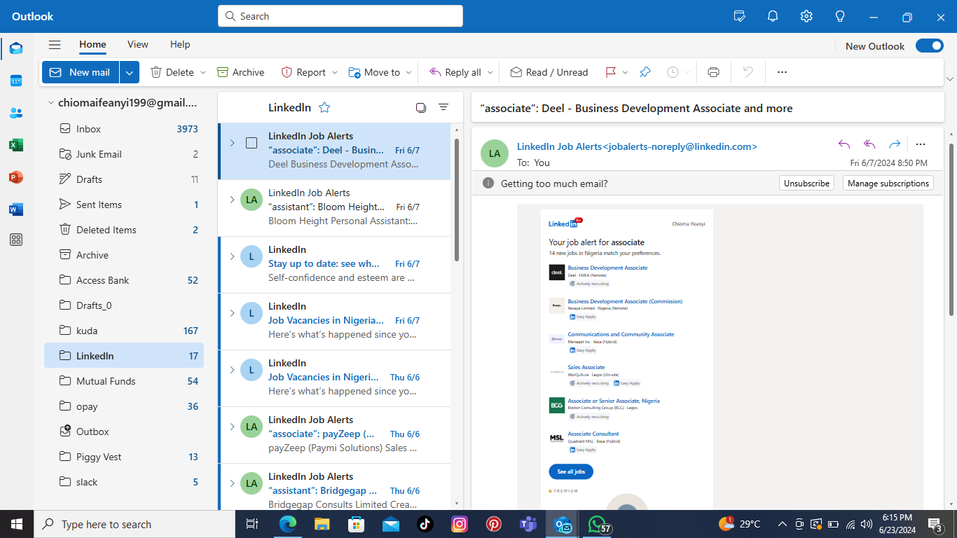Viewport: 957px width, 538px height.
Task: Open the Junk Email folder
Action: pyautogui.click(x=124, y=154)
